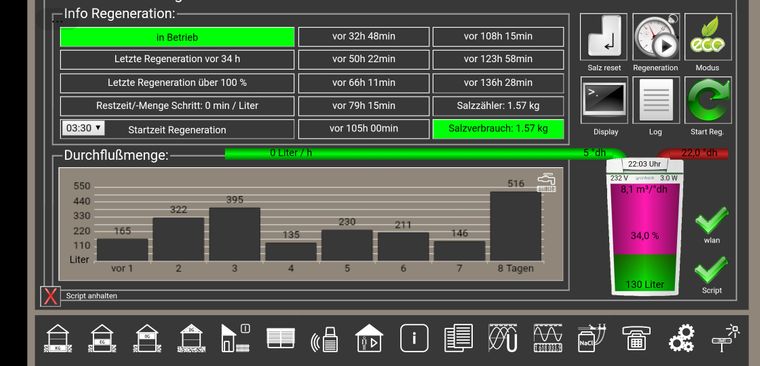Click 'vor 32h 48min' entry

pyautogui.click(x=364, y=36)
